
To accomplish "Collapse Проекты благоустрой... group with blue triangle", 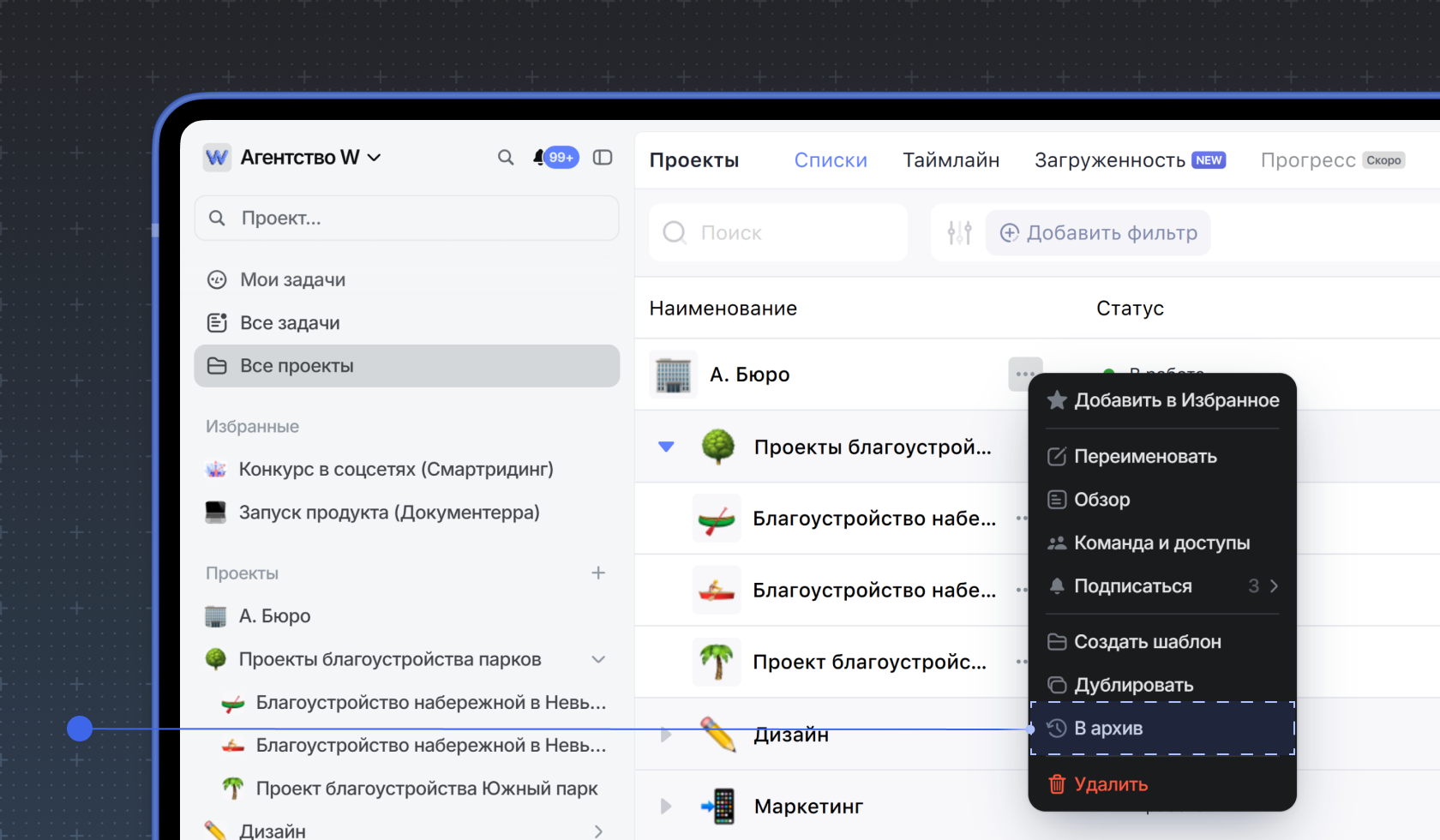I will 666,447.
